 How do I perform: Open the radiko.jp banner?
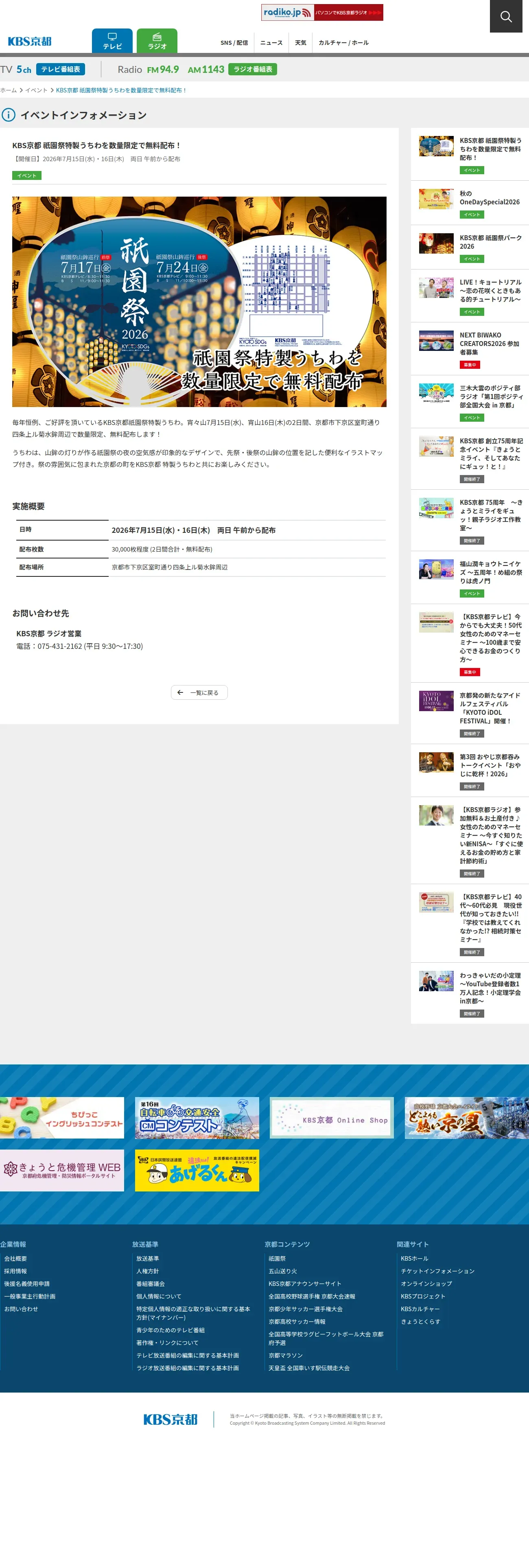click(322, 12)
